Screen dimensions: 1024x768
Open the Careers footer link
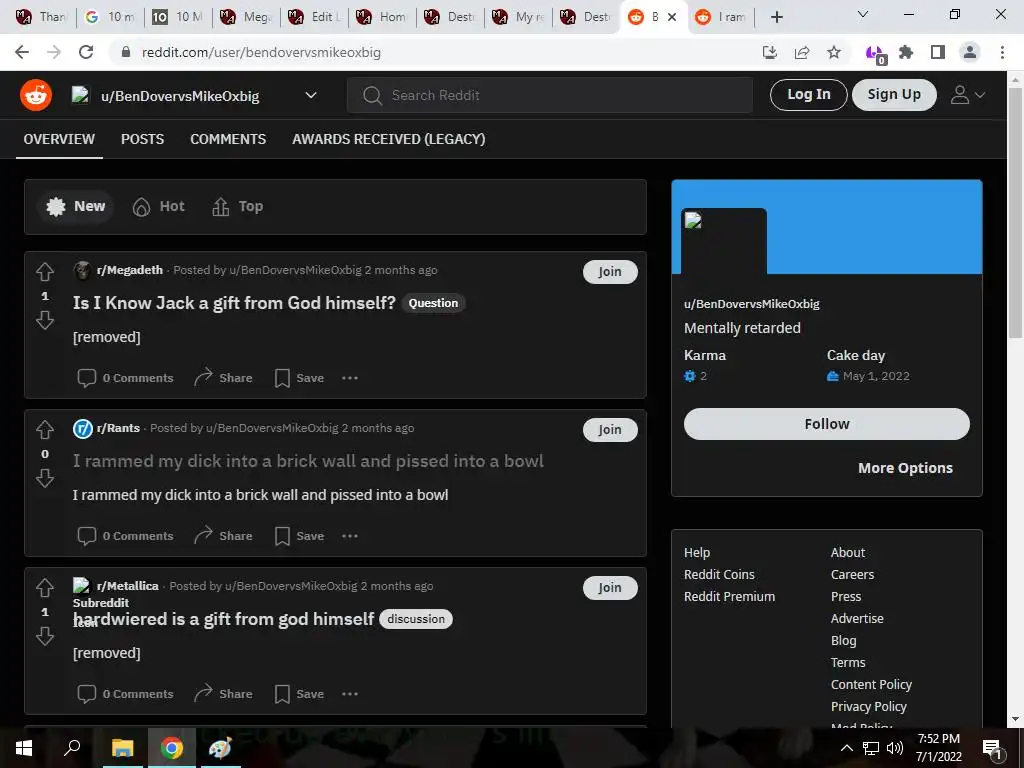(x=852, y=575)
